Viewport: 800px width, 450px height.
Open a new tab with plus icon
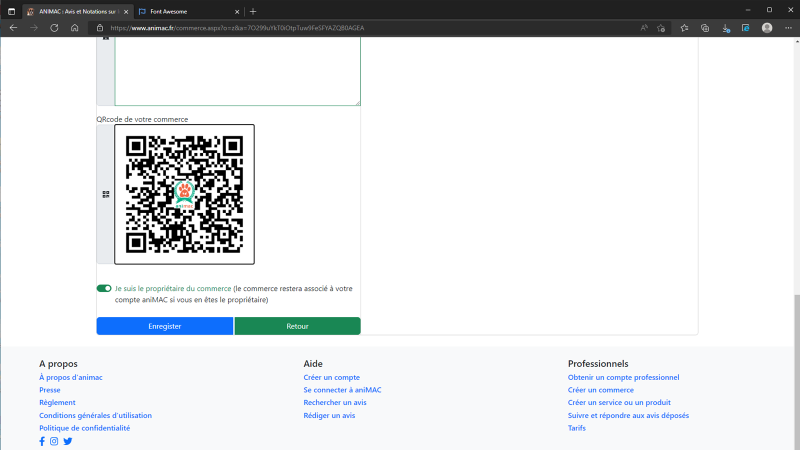tap(253, 11)
